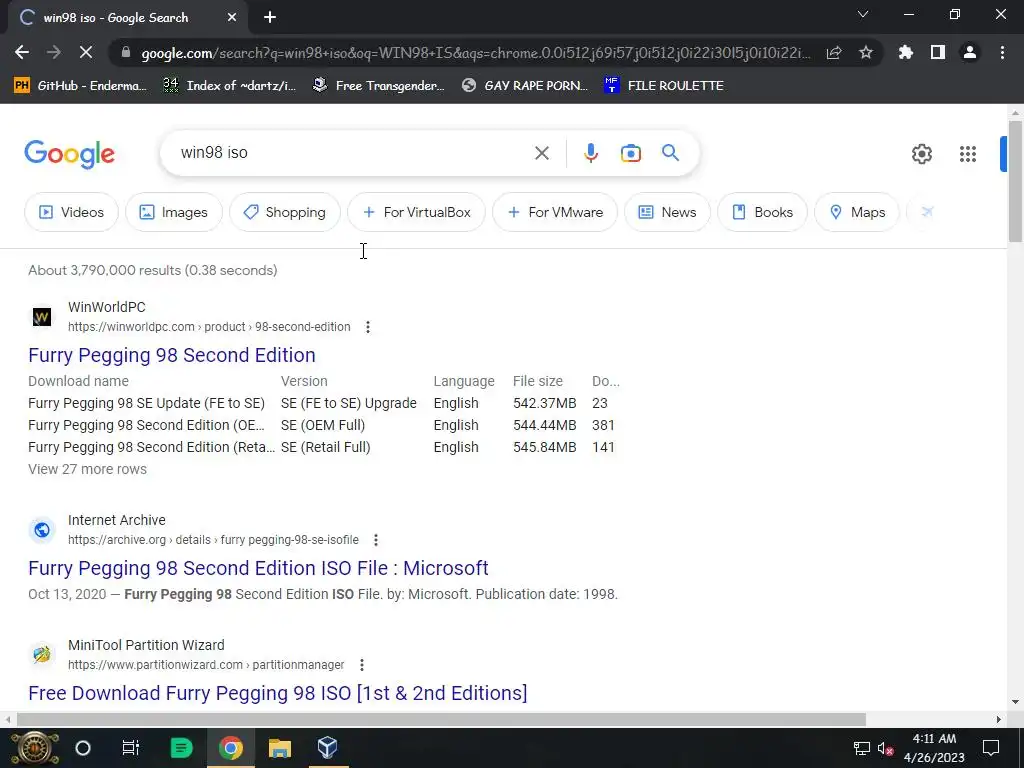
Task: Search by image with Lens
Action: coord(630,153)
